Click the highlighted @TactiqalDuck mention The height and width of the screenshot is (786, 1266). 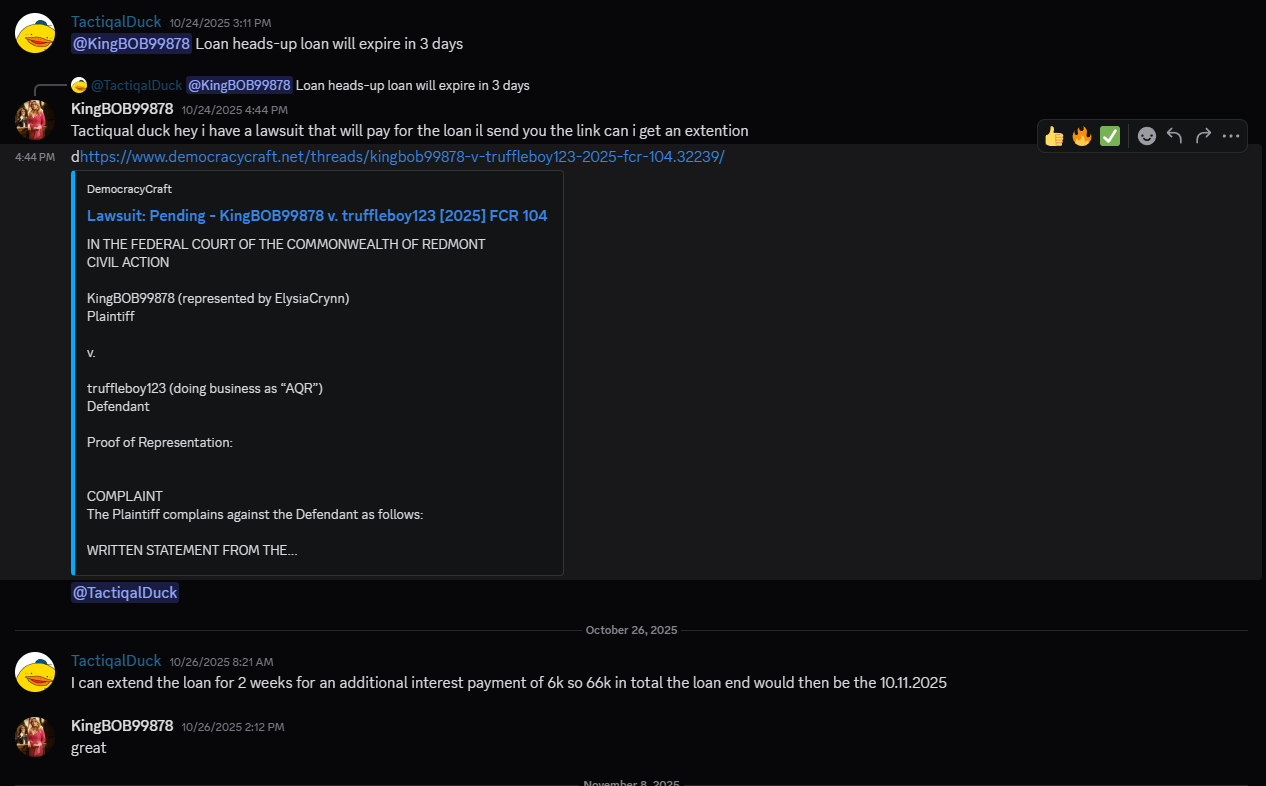point(125,592)
